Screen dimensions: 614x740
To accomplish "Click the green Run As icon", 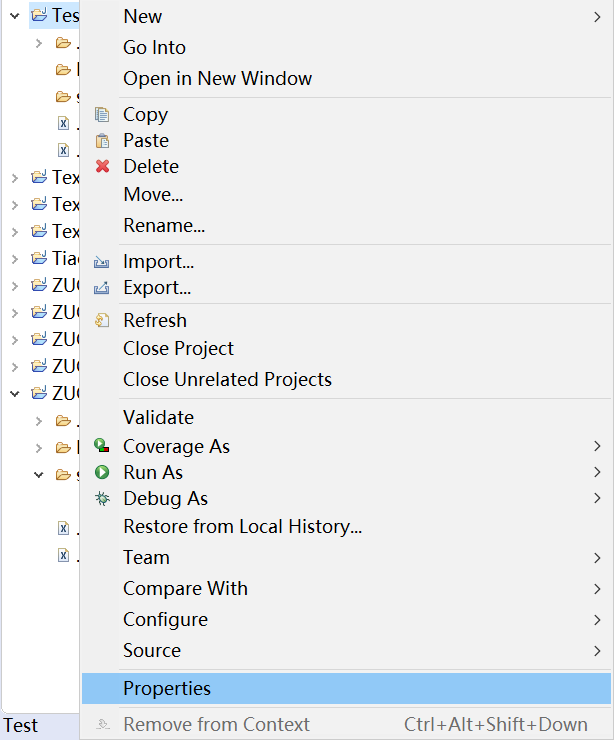I will [x=102, y=473].
